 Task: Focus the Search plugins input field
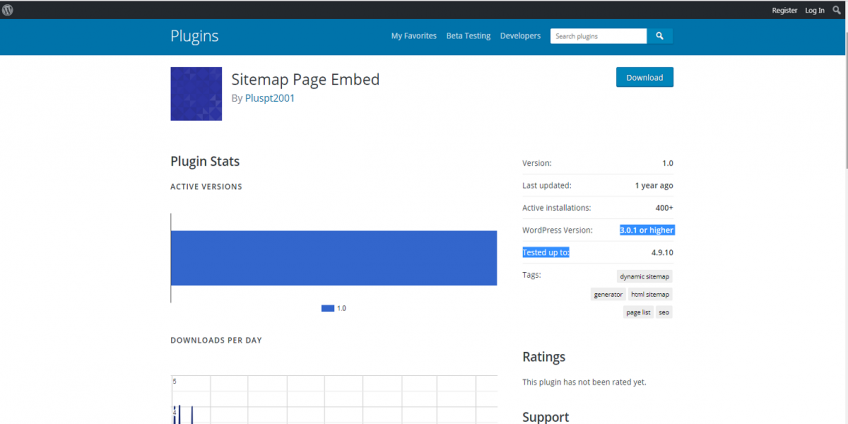(599, 36)
